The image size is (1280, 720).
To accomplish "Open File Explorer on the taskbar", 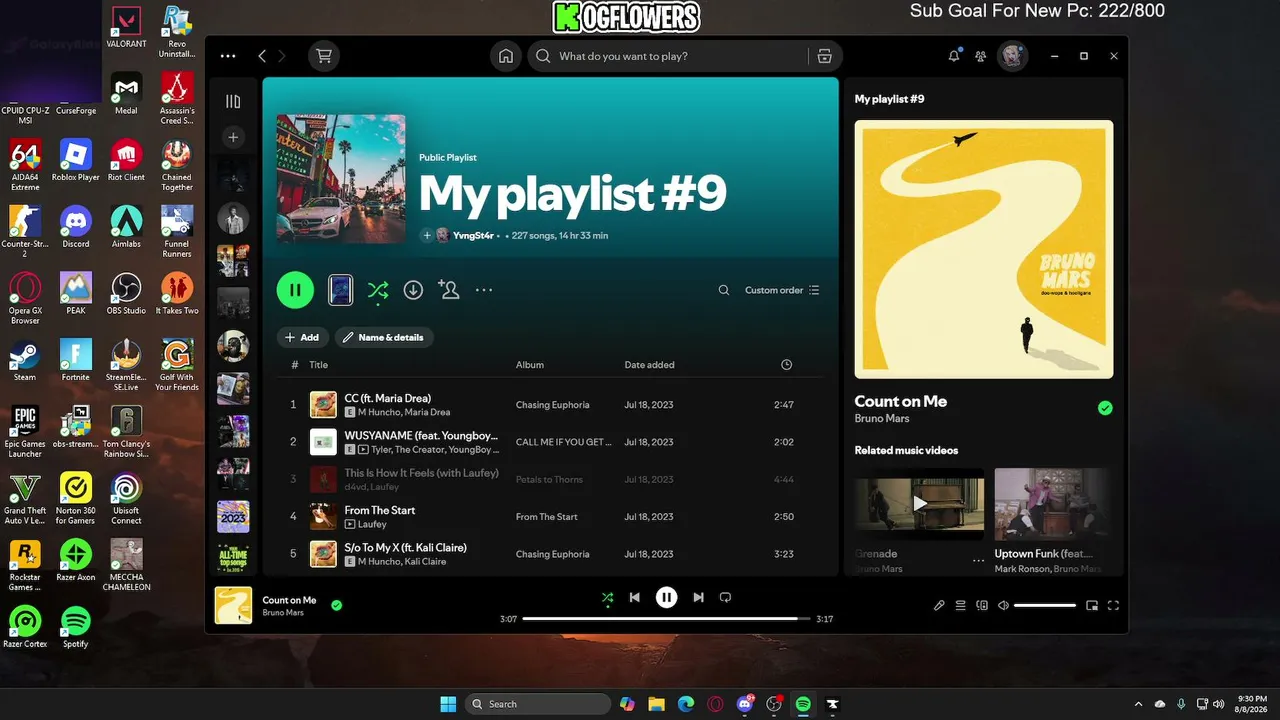I will point(656,704).
